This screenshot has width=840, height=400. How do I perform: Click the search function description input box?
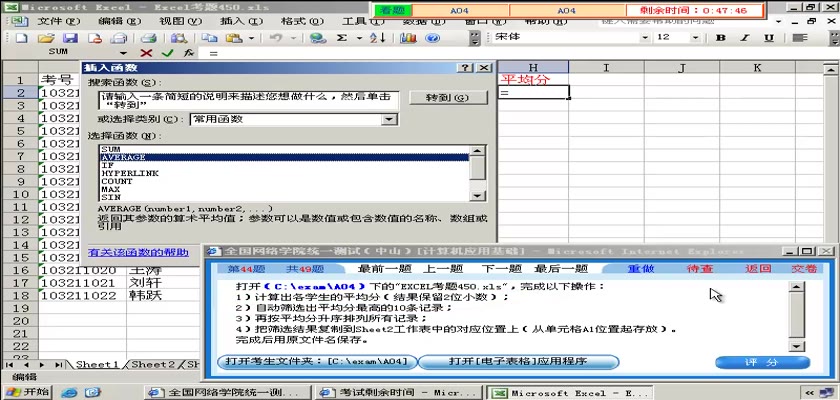point(249,100)
